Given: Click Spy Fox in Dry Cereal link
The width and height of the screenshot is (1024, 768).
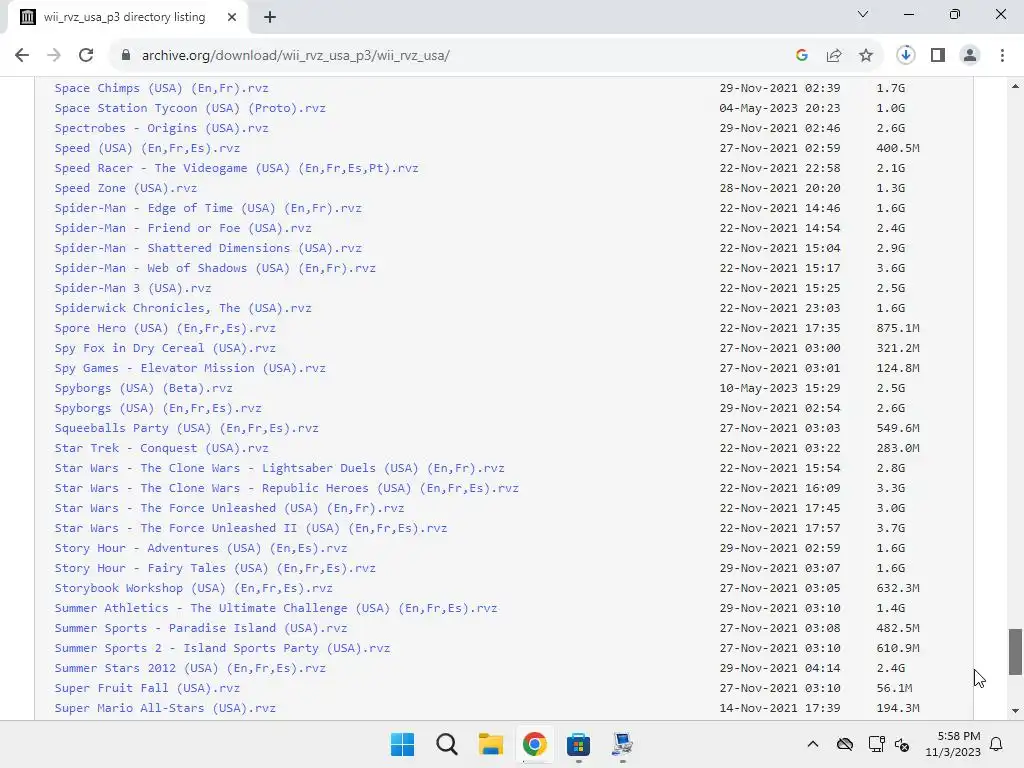Looking at the screenshot, I should [165, 347].
